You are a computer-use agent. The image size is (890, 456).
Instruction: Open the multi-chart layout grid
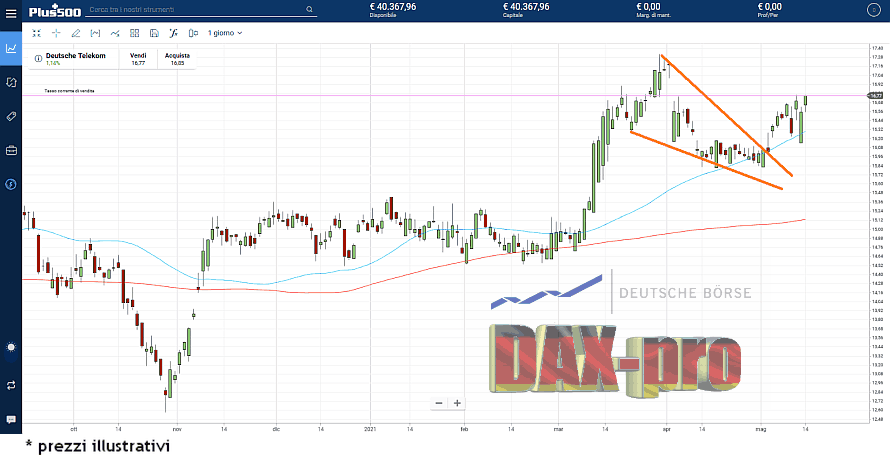click(135, 33)
